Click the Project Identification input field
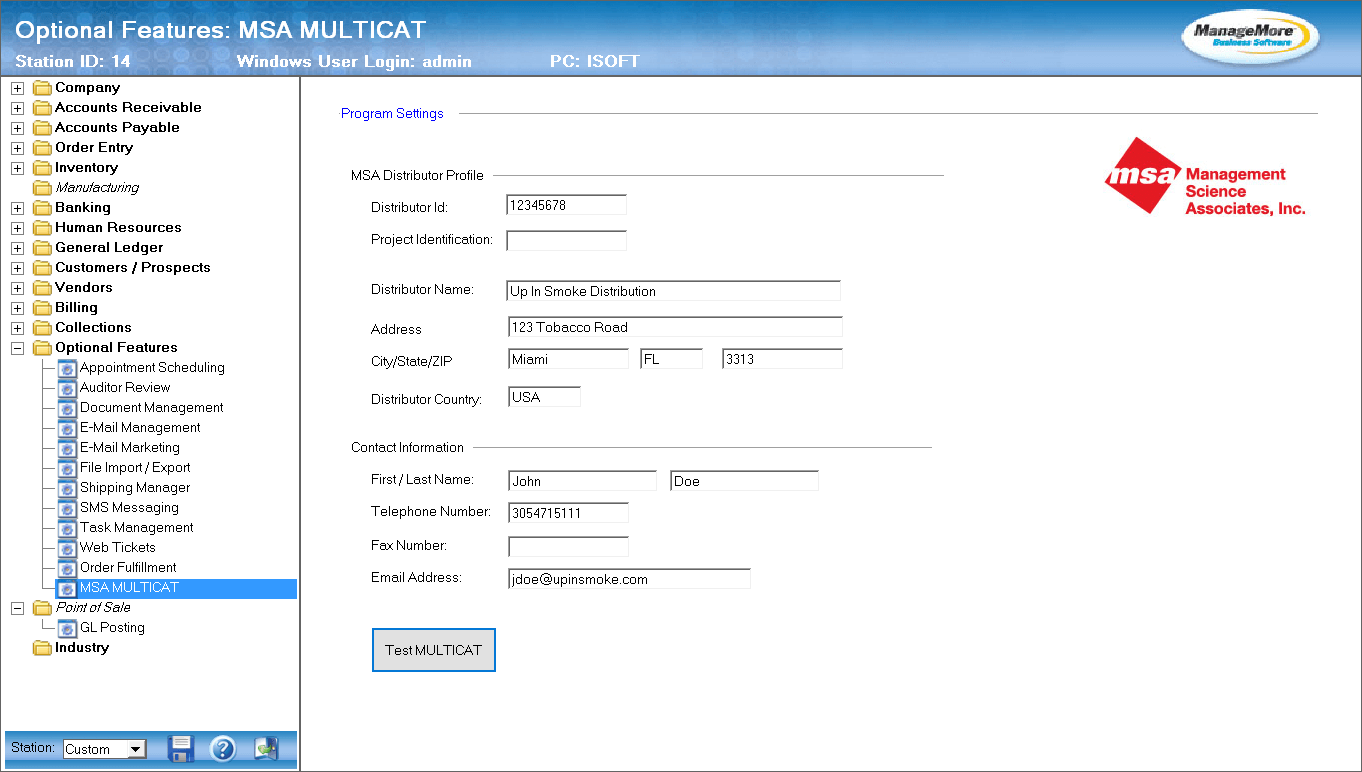1362x772 pixels. pos(567,241)
